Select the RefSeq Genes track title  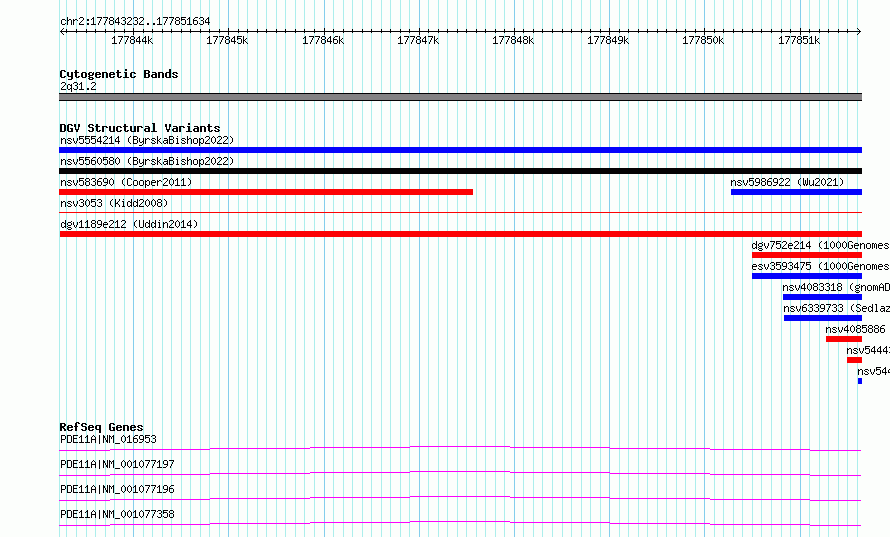click(101, 427)
